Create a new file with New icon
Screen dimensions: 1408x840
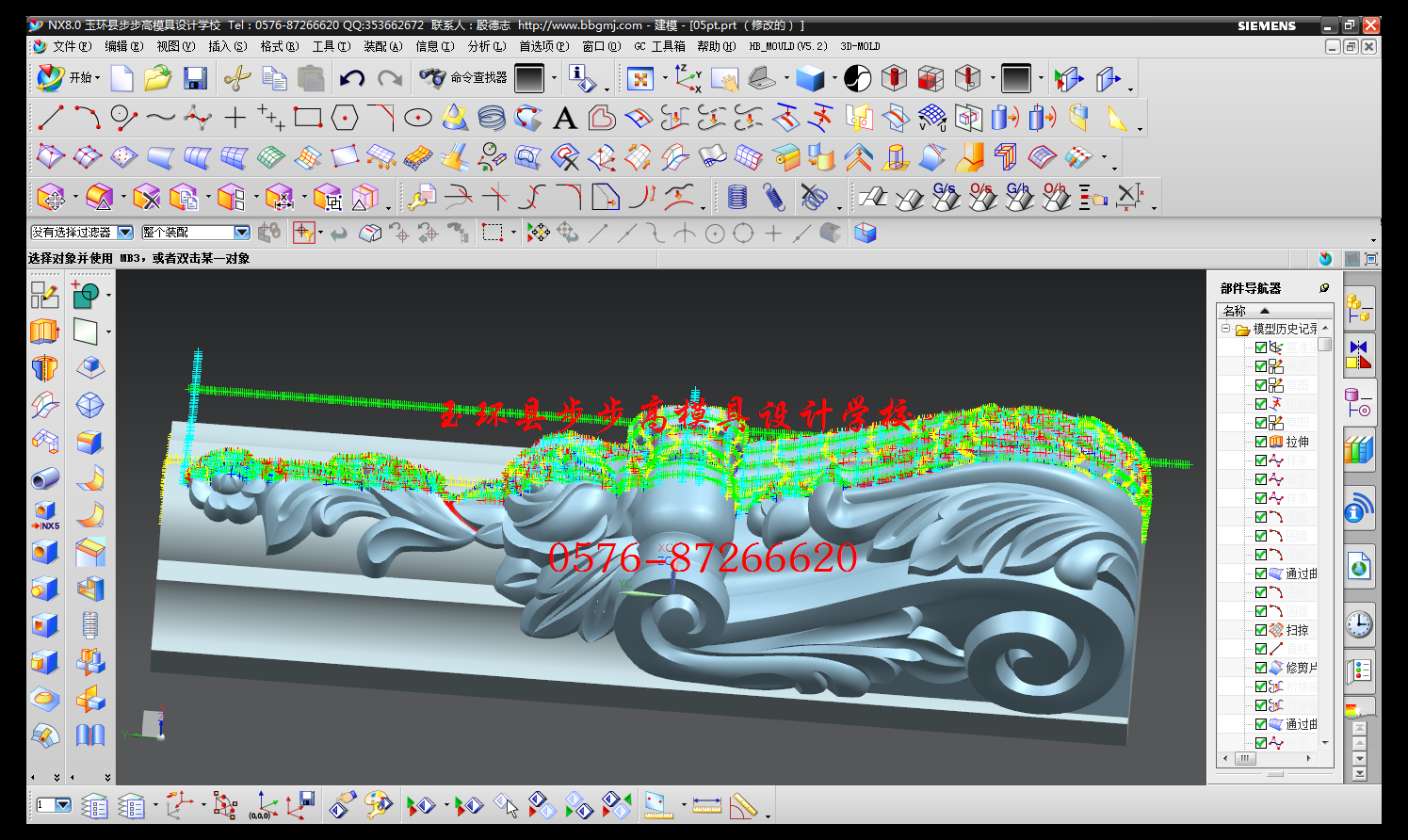click(121, 78)
